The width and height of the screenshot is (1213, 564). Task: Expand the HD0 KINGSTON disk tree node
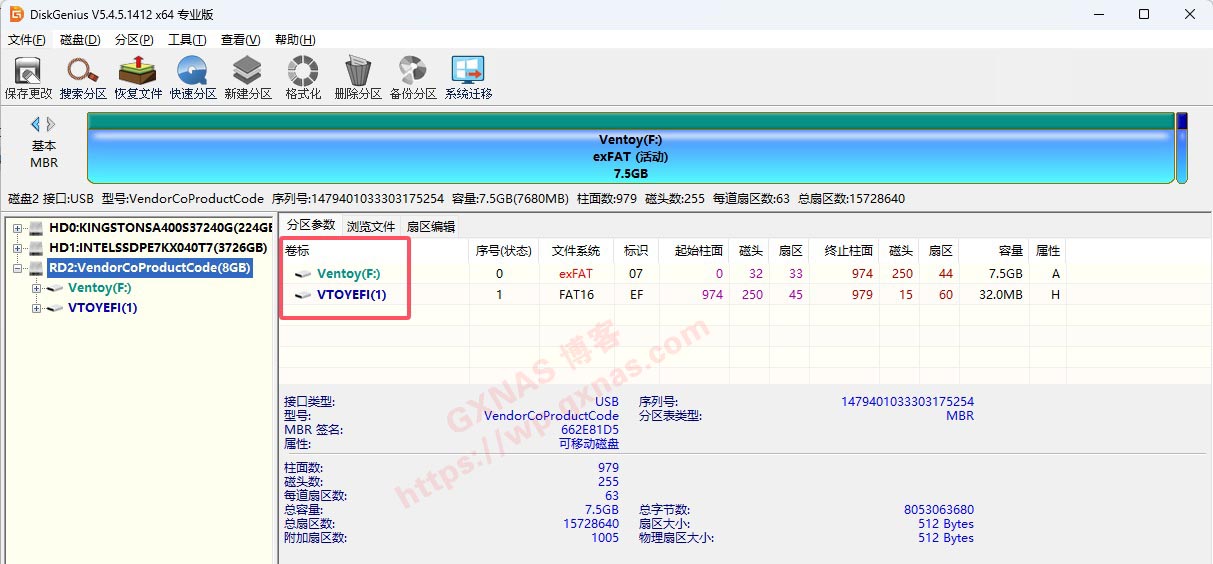coord(18,229)
